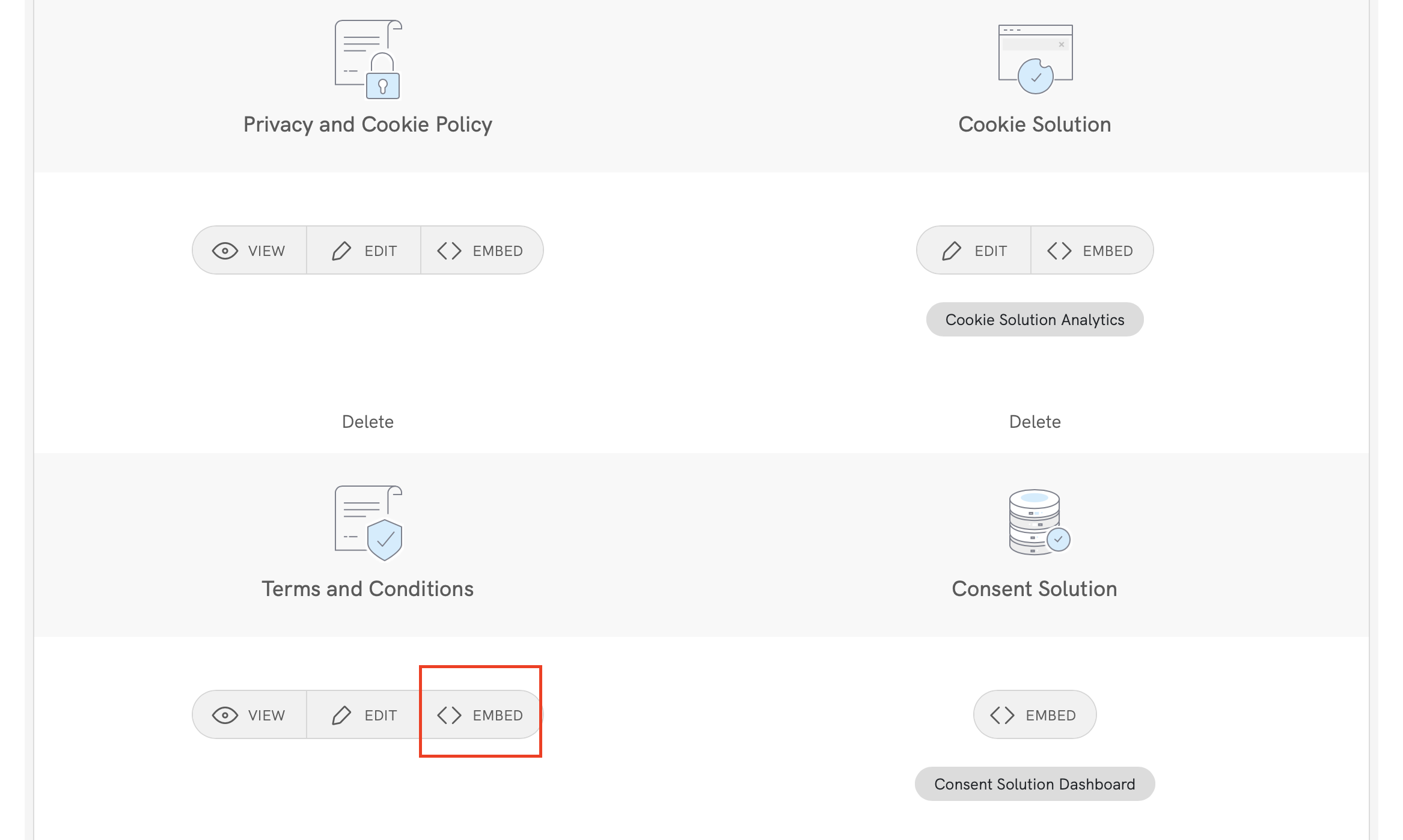Select the eye icon on Privacy Policy View button
The height and width of the screenshot is (840, 1403).
[x=225, y=250]
